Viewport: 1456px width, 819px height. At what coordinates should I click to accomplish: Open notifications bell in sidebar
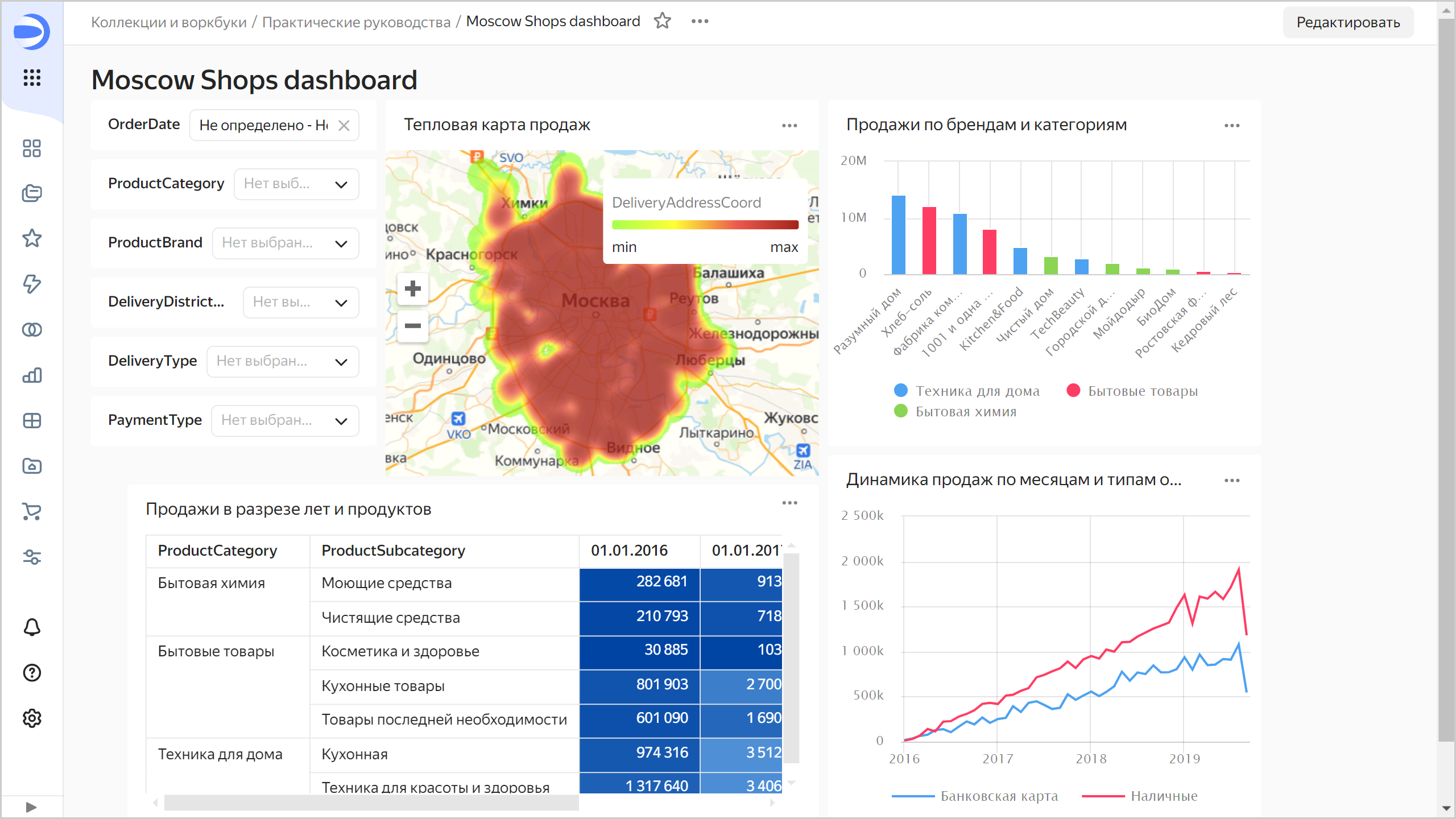32,627
